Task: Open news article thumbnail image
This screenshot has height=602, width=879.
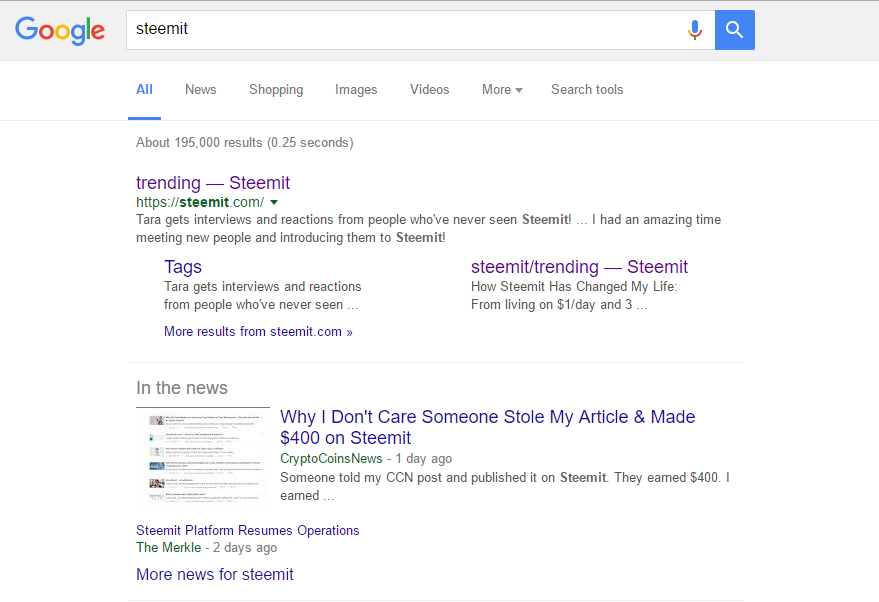Action: coord(203,458)
